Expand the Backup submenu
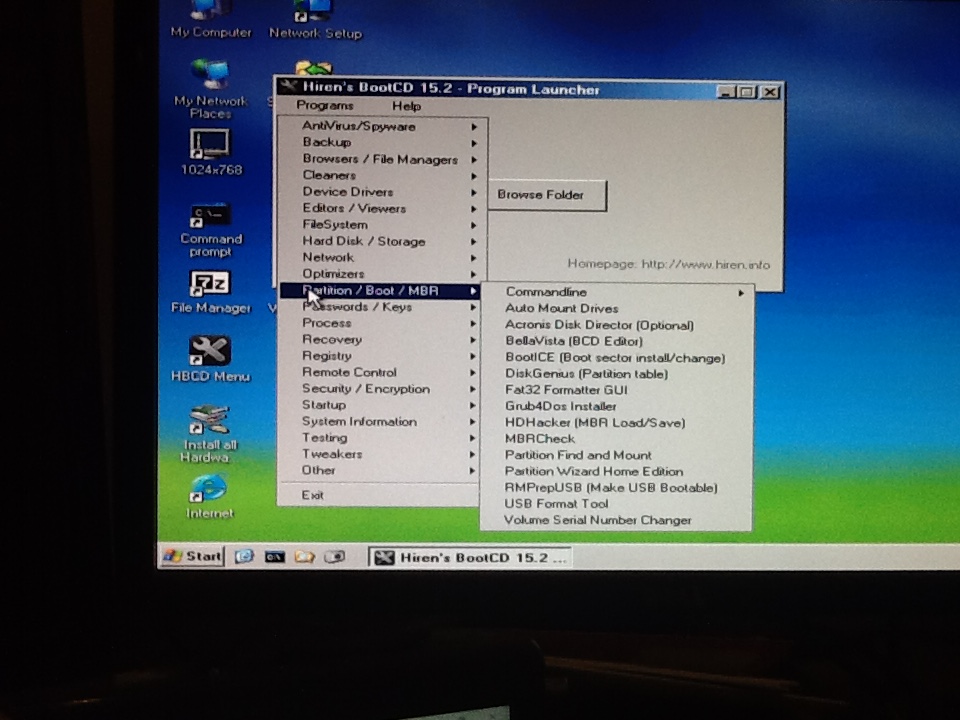This screenshot has height=720, width=960. click(x=382, y=143)
